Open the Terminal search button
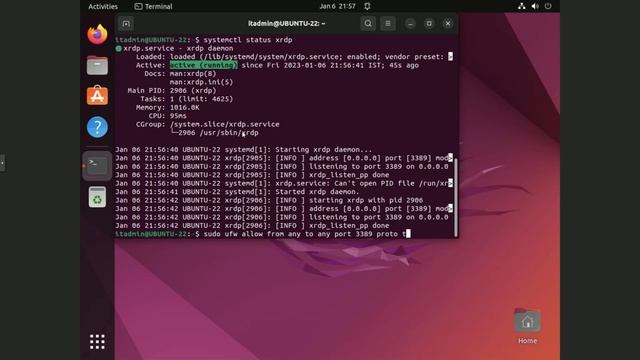The image size is (640, 360). [368, 23]
